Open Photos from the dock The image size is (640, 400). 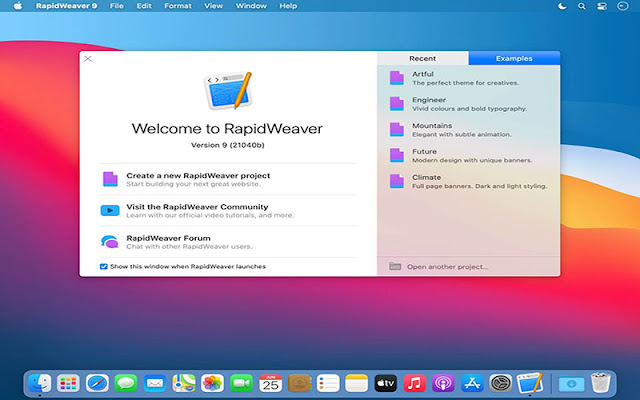point(212,383)
